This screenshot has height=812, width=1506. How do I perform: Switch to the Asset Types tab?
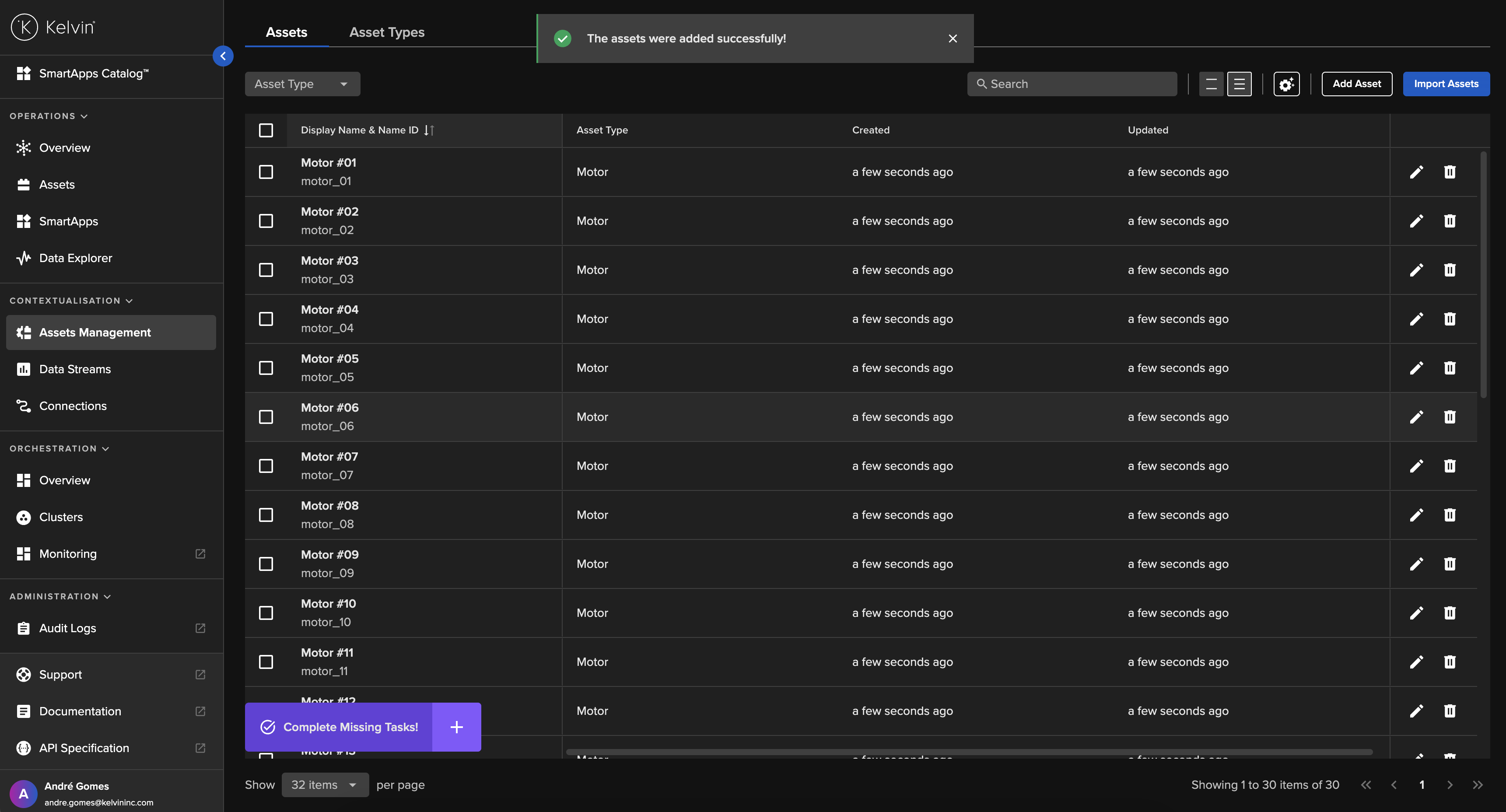point(386,32)
